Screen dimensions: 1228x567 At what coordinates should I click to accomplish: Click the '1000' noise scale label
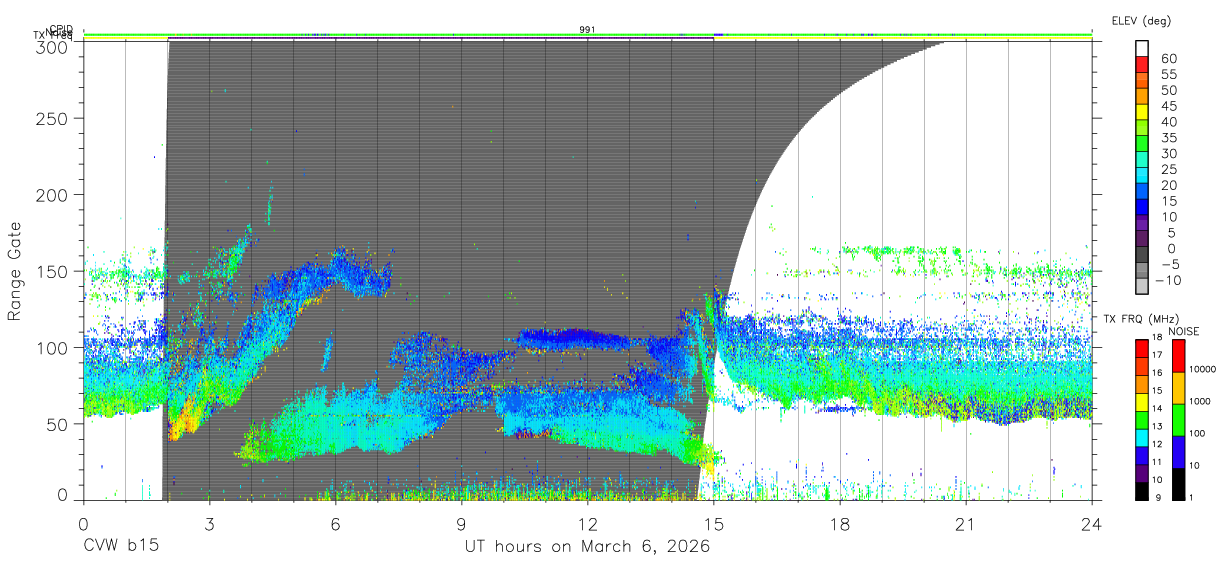click(1200, 402)
